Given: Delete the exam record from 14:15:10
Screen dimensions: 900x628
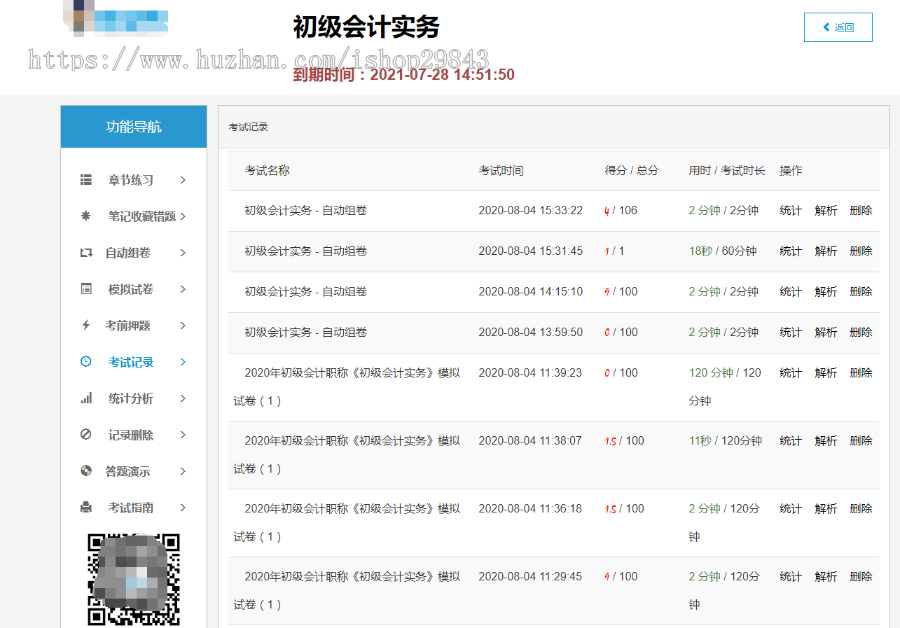Looking at the screenshot, I should click(860, 292).
